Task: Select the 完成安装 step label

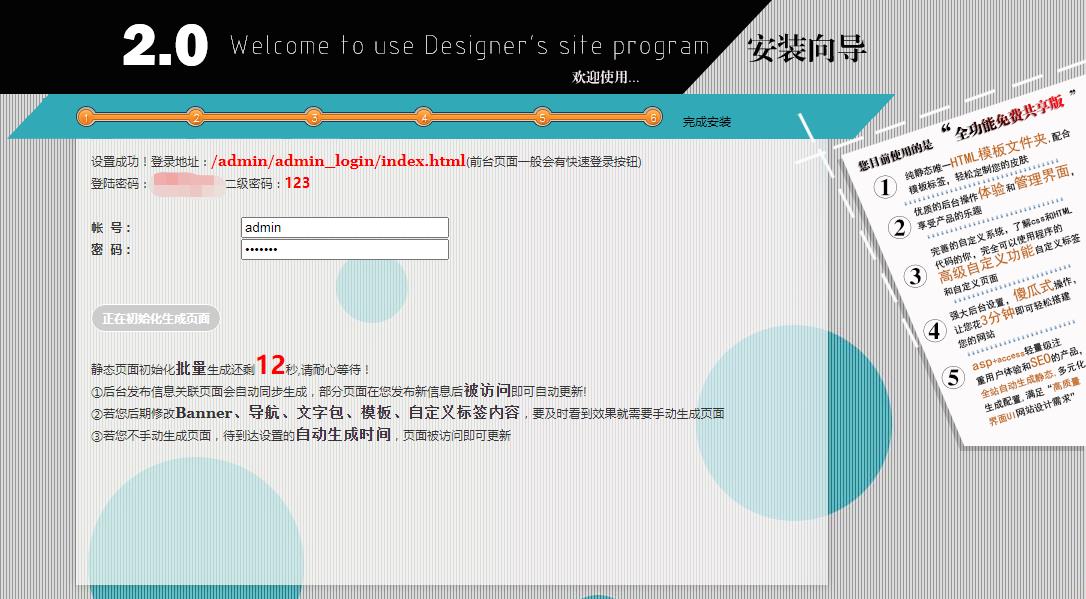Action: [x=706, y=122]
